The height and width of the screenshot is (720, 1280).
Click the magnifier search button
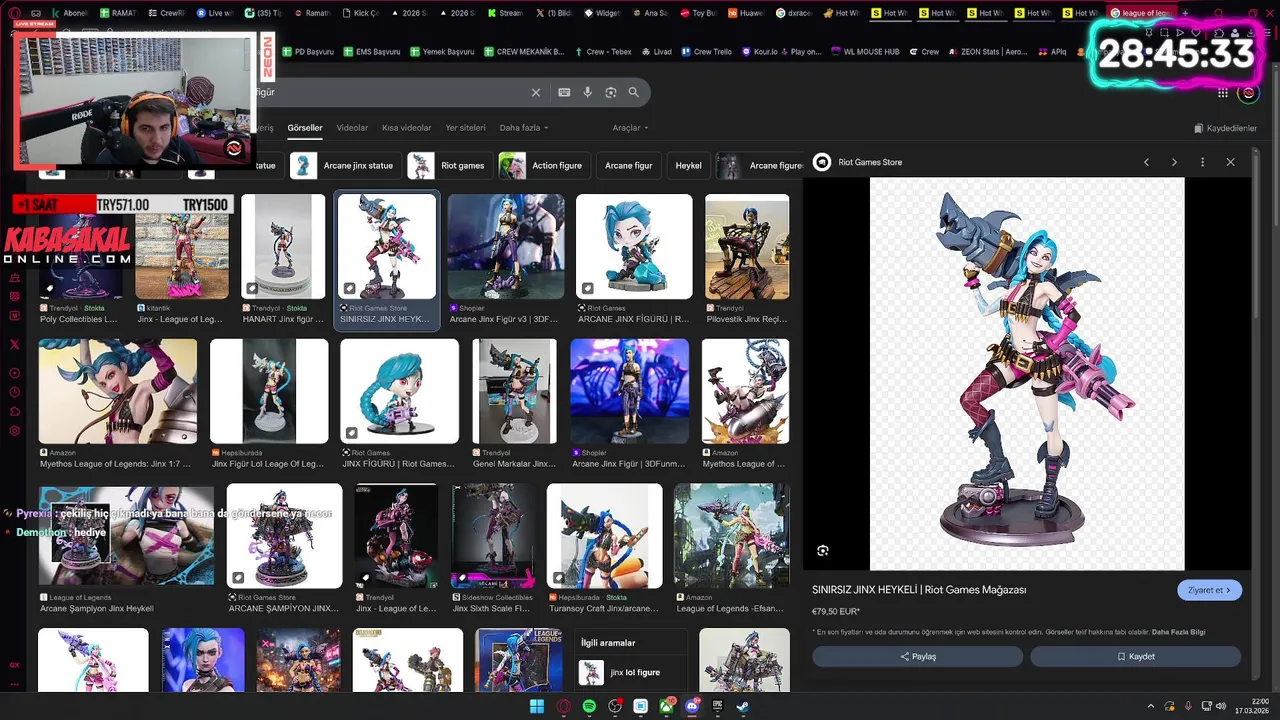pyautogui.click(x=634, y=92)
